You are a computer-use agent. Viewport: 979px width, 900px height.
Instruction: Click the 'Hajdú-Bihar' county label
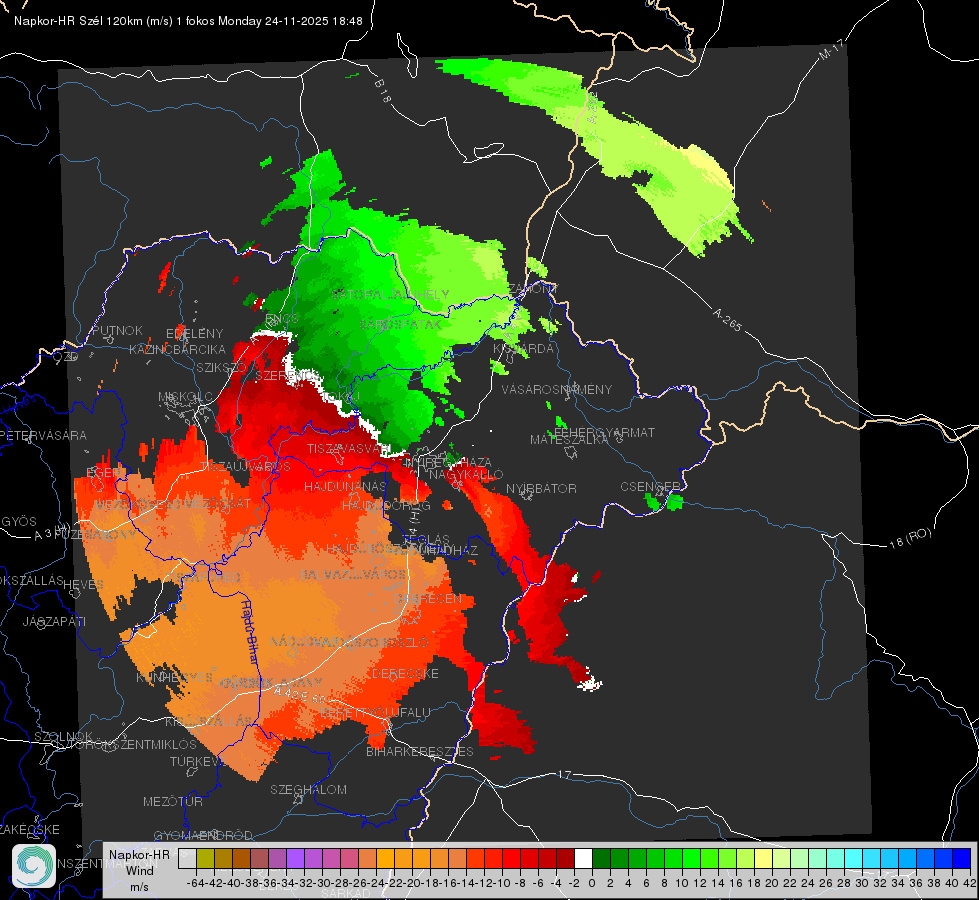pos(250,631)
